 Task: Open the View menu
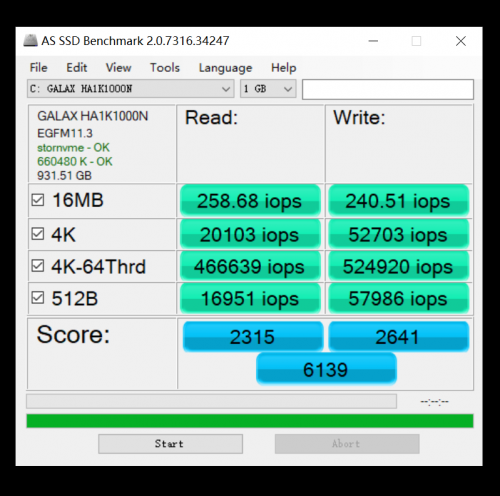click(118, 68)
